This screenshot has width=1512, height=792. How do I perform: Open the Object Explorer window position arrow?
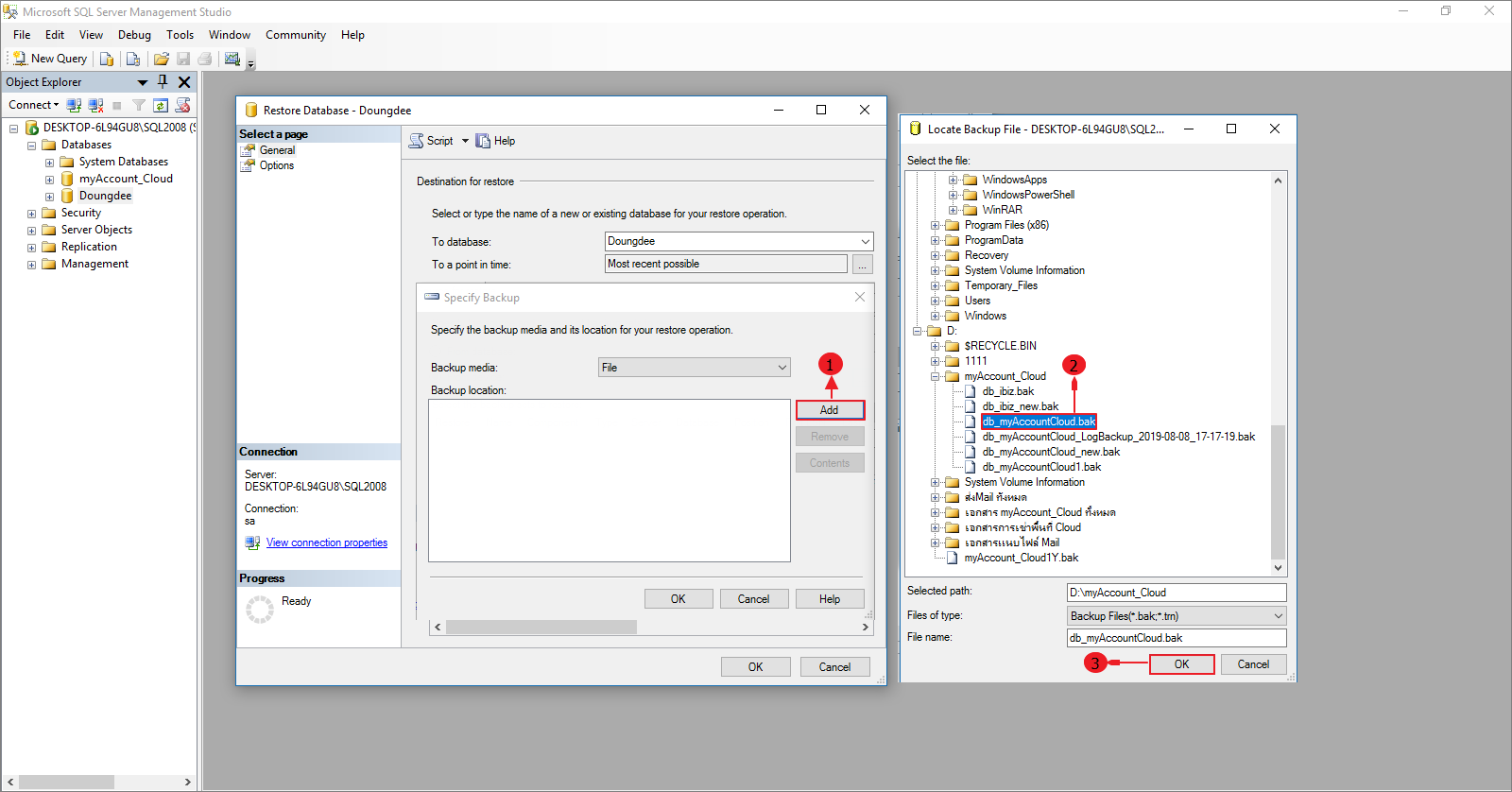click(x=143, y=83)
